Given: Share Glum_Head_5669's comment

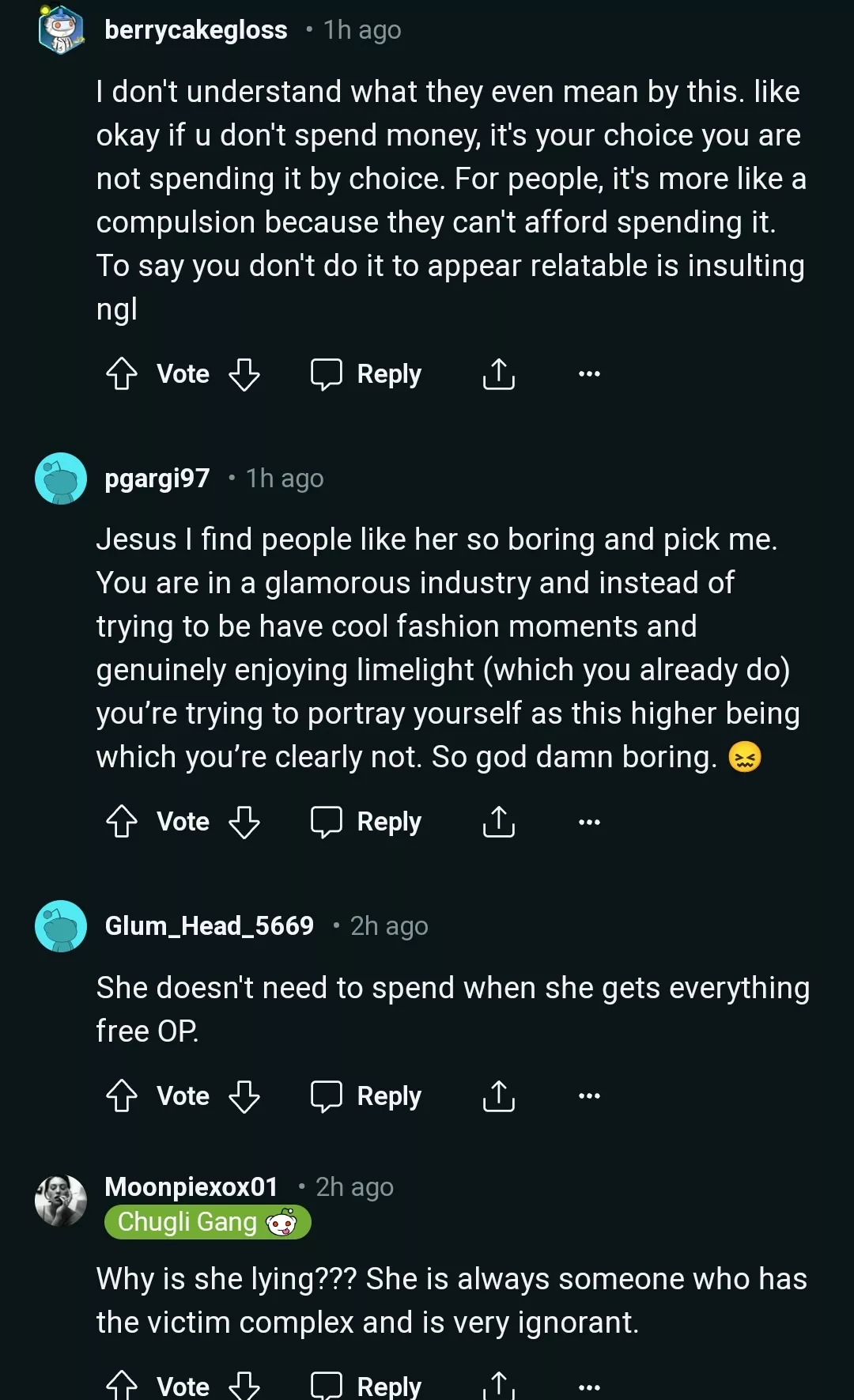Looking at the screenshot, I should [x=498, y=1096].
